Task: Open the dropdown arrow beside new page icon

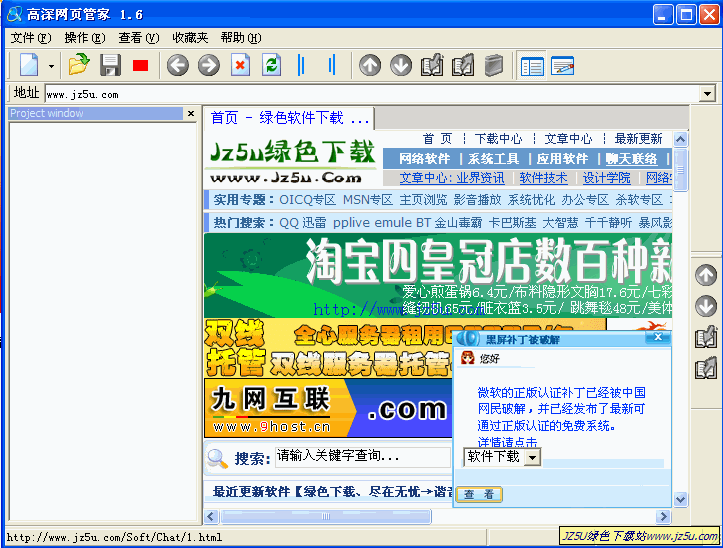Action: (51, 66)
